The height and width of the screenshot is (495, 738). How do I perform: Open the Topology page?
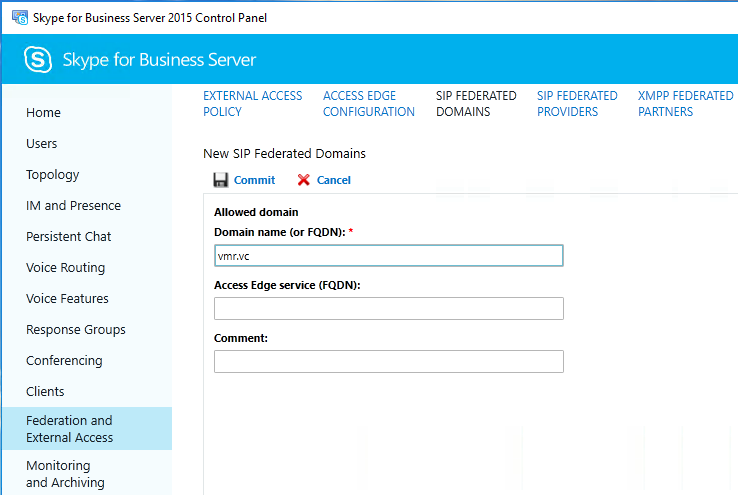(52, 175)
